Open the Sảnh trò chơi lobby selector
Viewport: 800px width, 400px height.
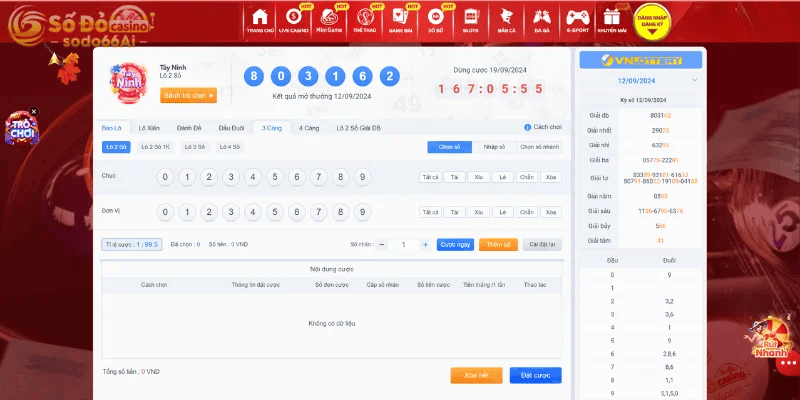tap(188, 95)
